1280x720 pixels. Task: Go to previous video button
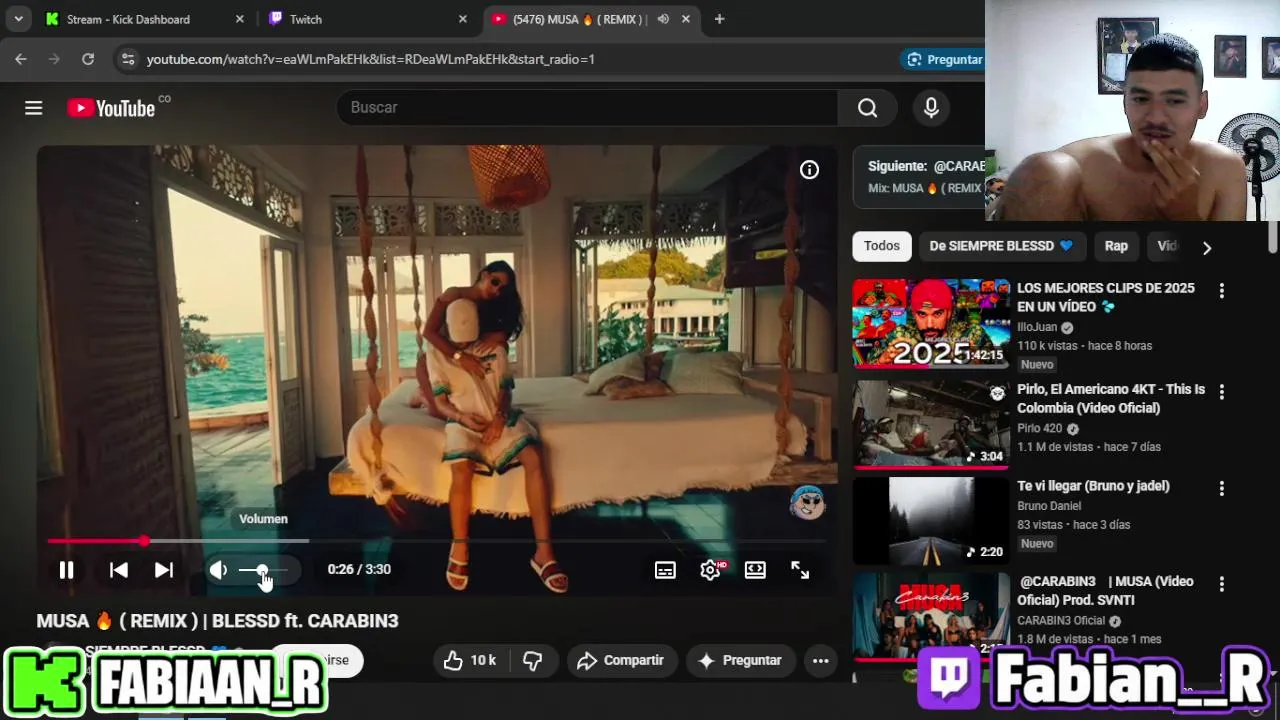point(118,570)
